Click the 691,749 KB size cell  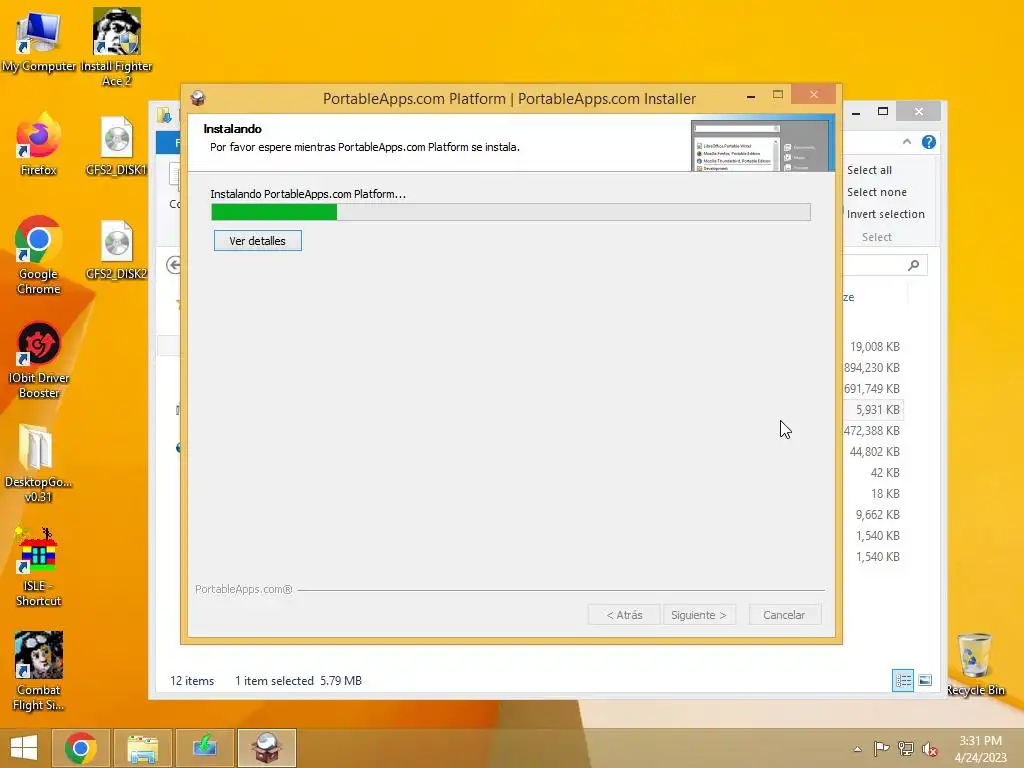[x=872, y=389]
